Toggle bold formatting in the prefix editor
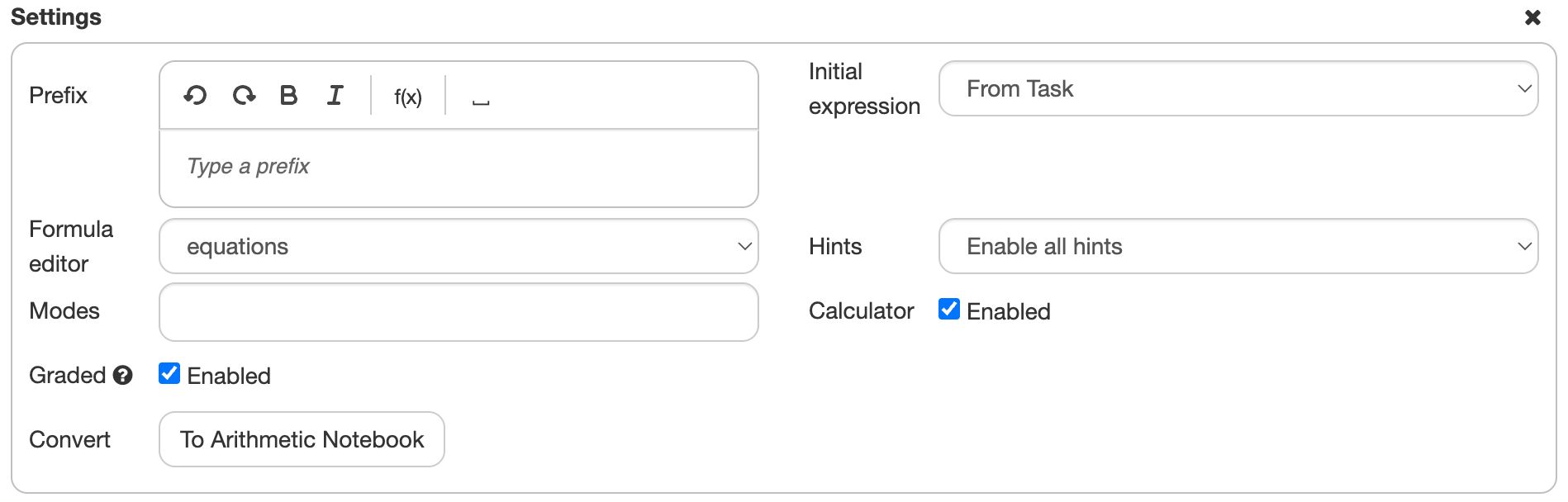Viewport: 1568px width, 502px height. [287, 96]
